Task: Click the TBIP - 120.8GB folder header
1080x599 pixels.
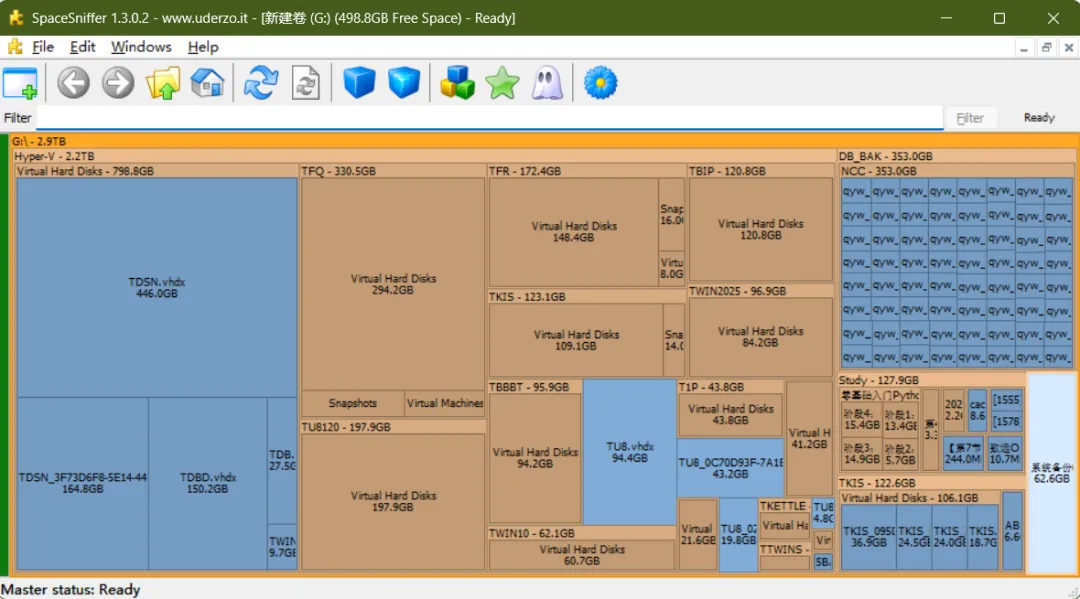Action: pyautogui.click(x=761, y=171)
